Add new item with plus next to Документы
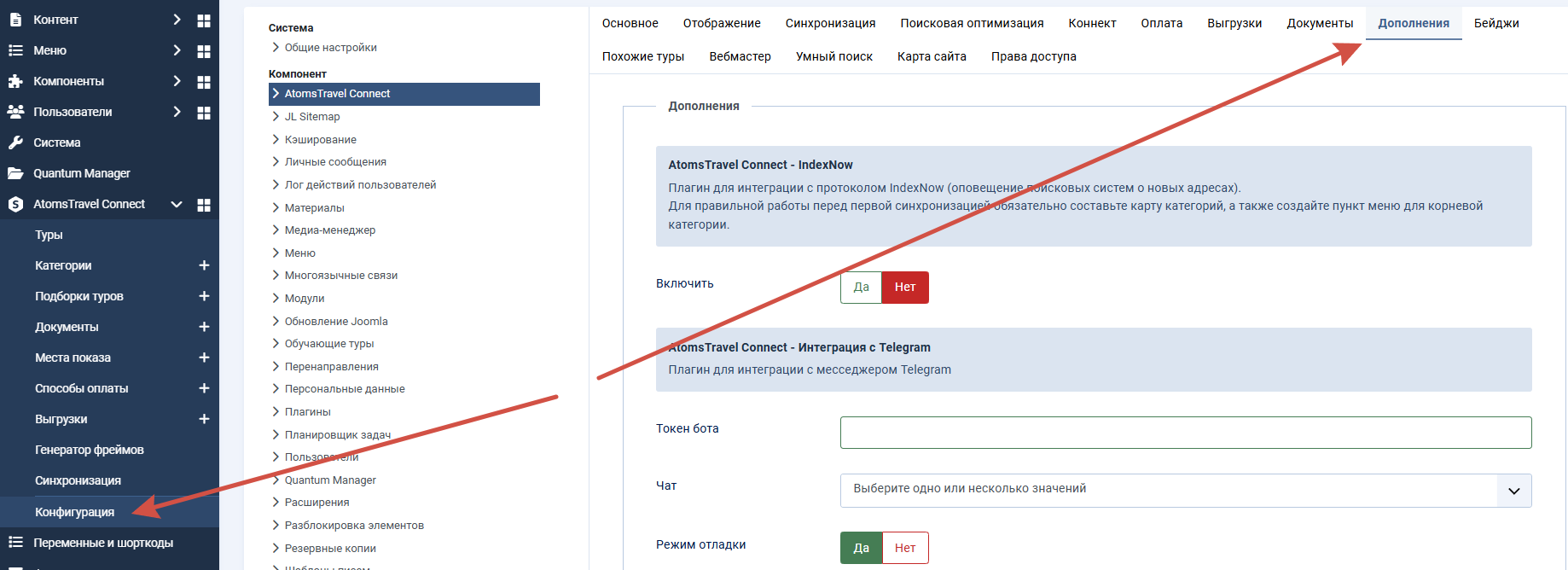The image size is (1568, 570). click(204, 327)
